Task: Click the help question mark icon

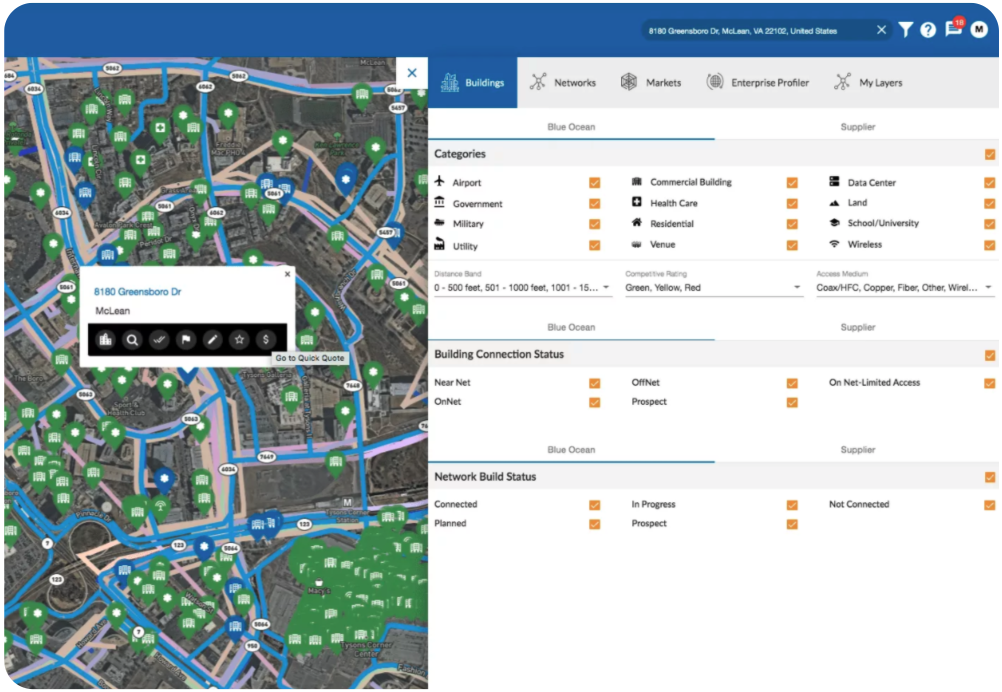Action: coord(928,30)
